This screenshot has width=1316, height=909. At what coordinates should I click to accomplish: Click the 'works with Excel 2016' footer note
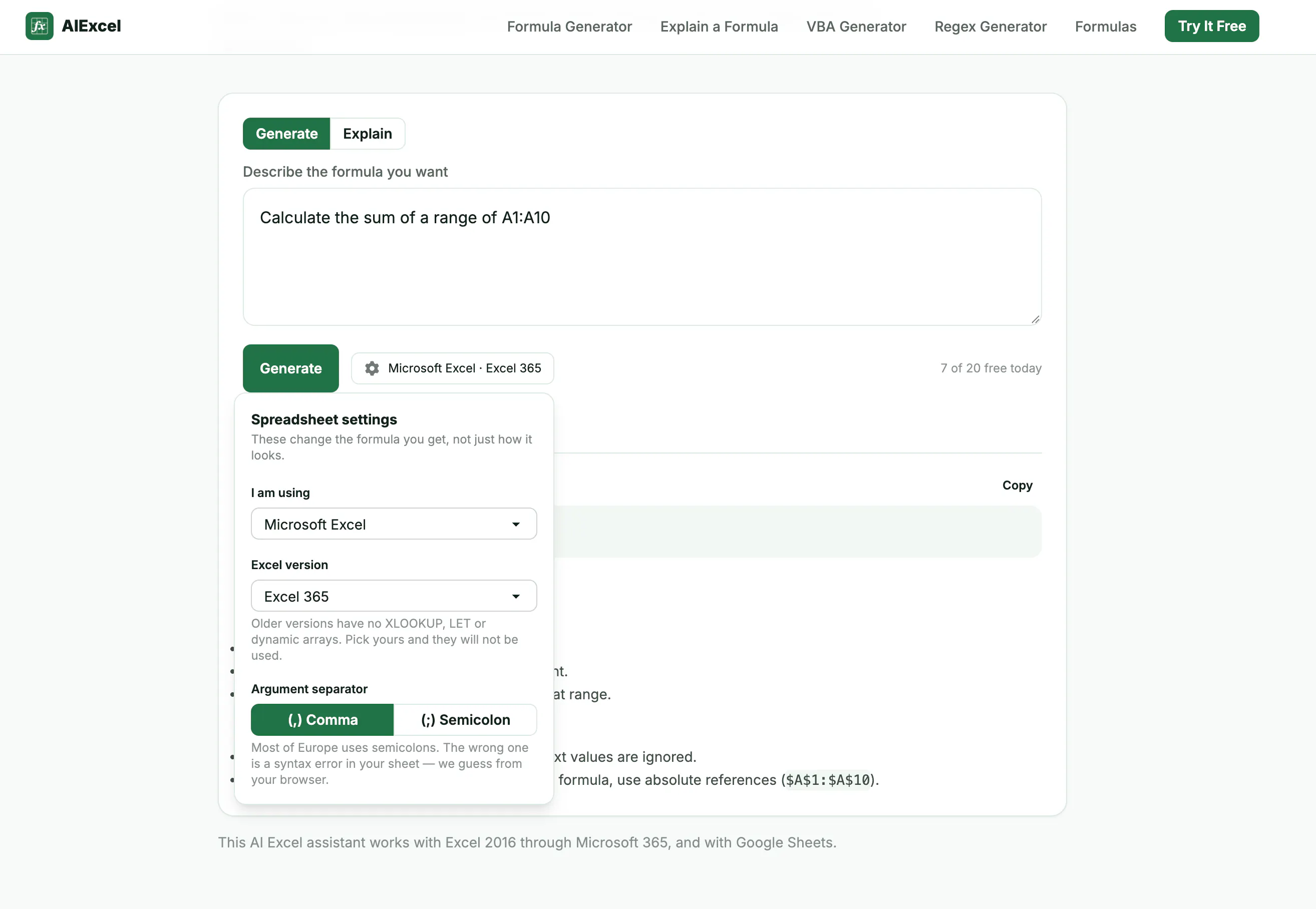coord(527,842)
